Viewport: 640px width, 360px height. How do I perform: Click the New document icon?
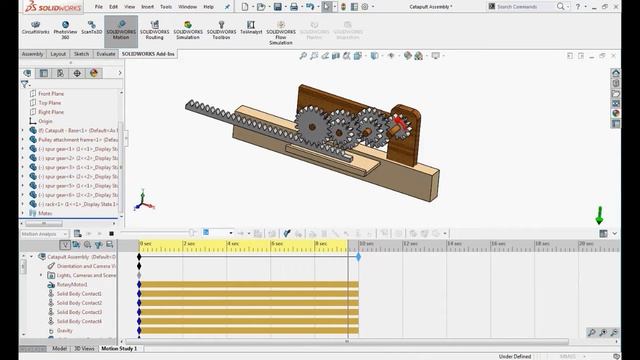click(x=244, y=7)
